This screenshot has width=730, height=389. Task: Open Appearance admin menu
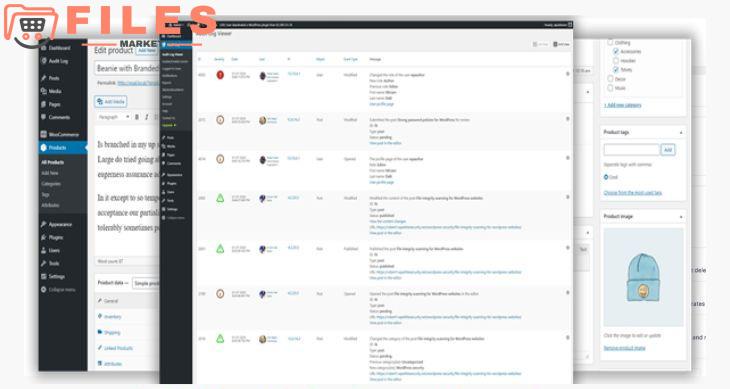pyautogui.click(x=56, y=224)
